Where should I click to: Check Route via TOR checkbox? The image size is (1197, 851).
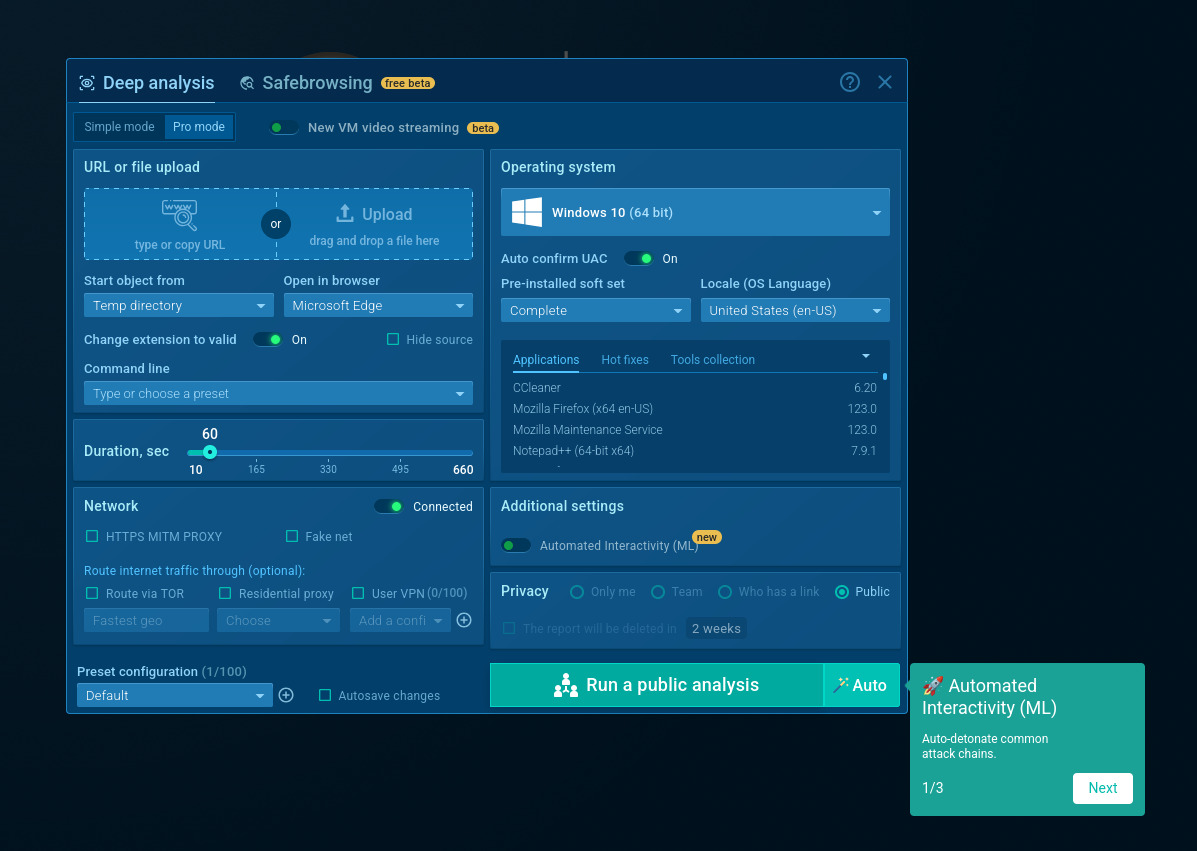tap(92, 593)
